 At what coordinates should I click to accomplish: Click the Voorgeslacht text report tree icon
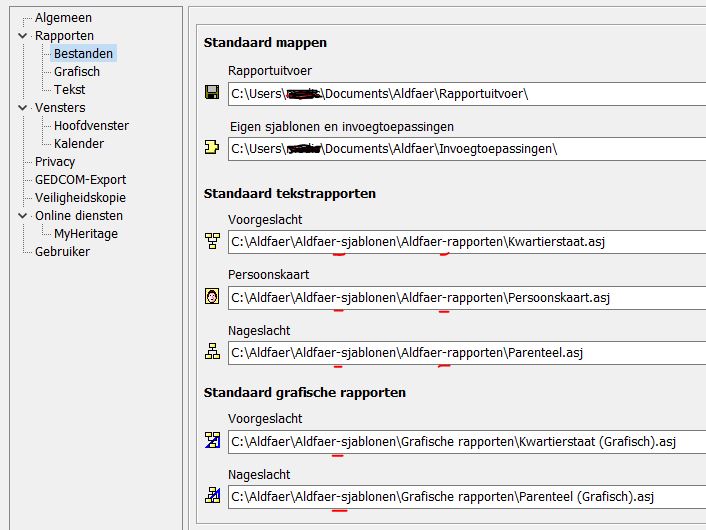[212, 241]
